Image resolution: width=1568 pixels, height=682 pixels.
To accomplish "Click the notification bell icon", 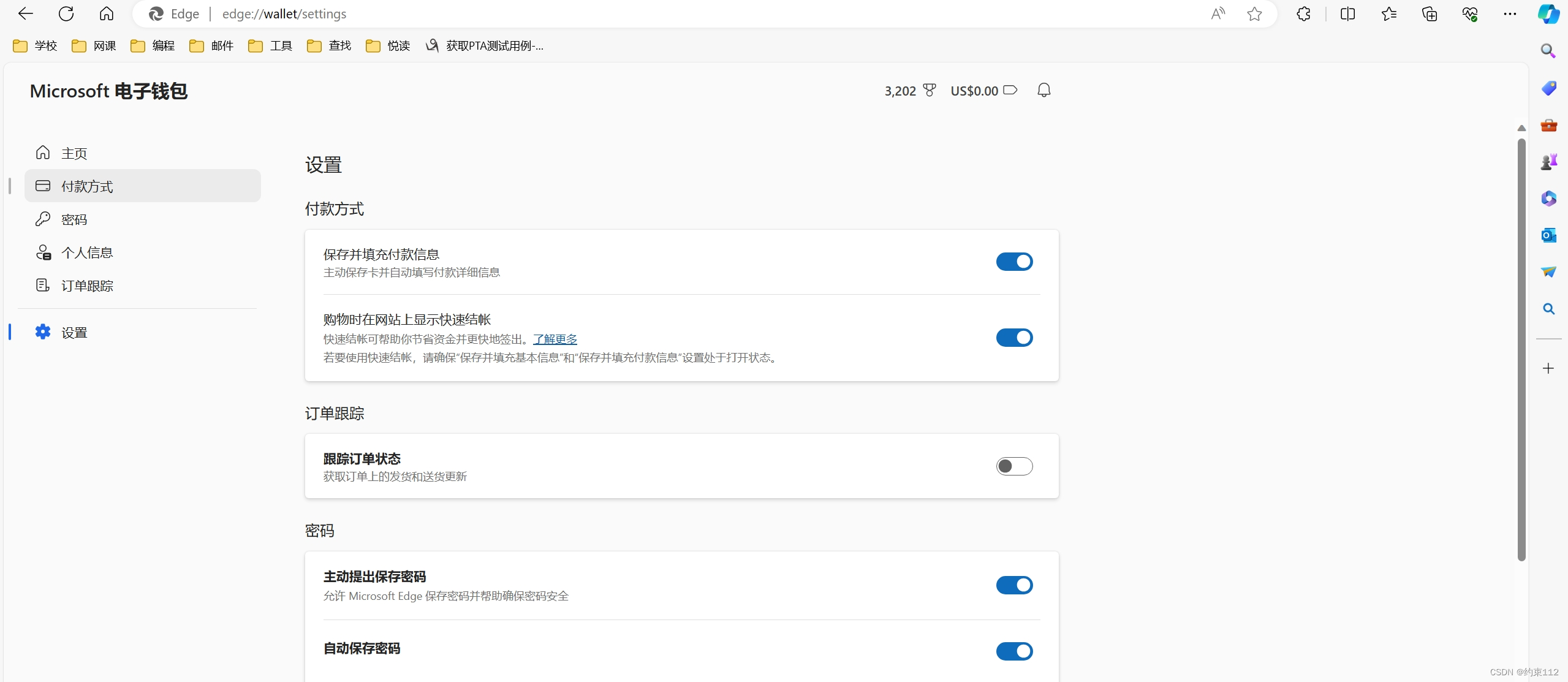I will [1043, 91].
